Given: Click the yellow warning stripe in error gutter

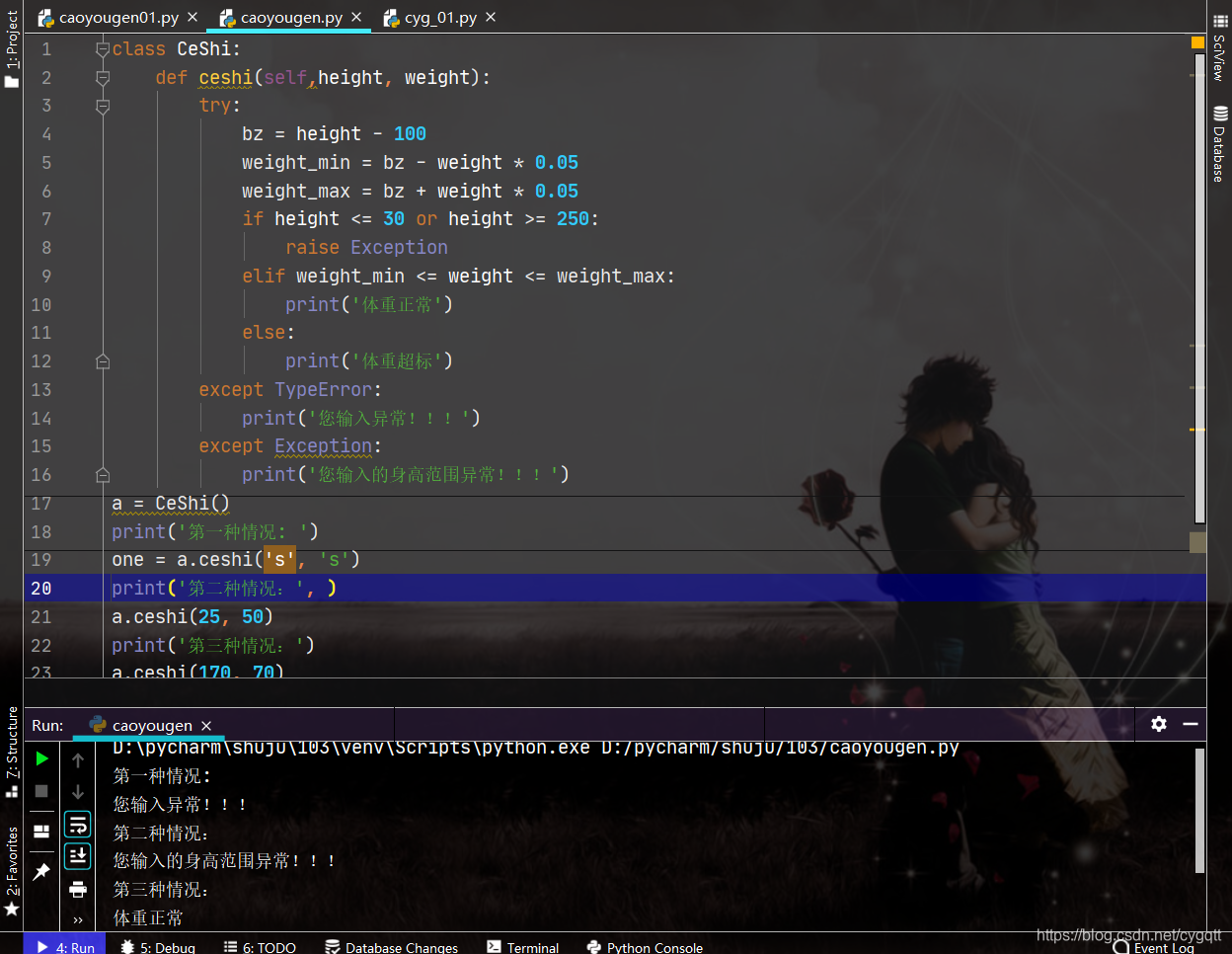Looking at the screenshot, I should tap(1197, 430).
